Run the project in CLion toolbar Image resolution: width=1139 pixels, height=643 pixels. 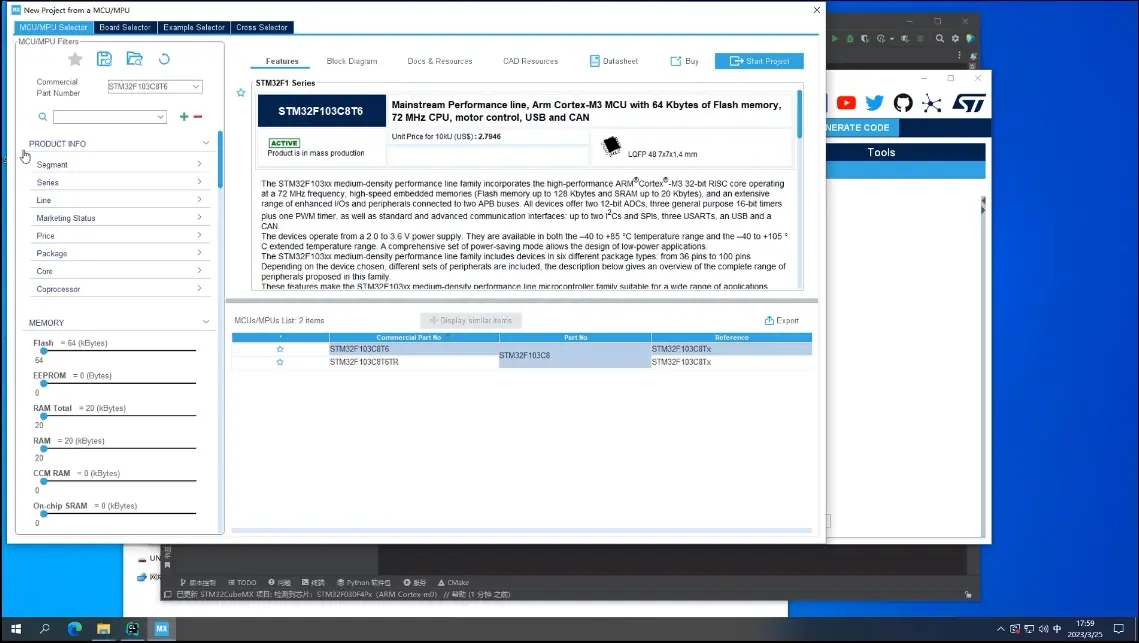835,39
